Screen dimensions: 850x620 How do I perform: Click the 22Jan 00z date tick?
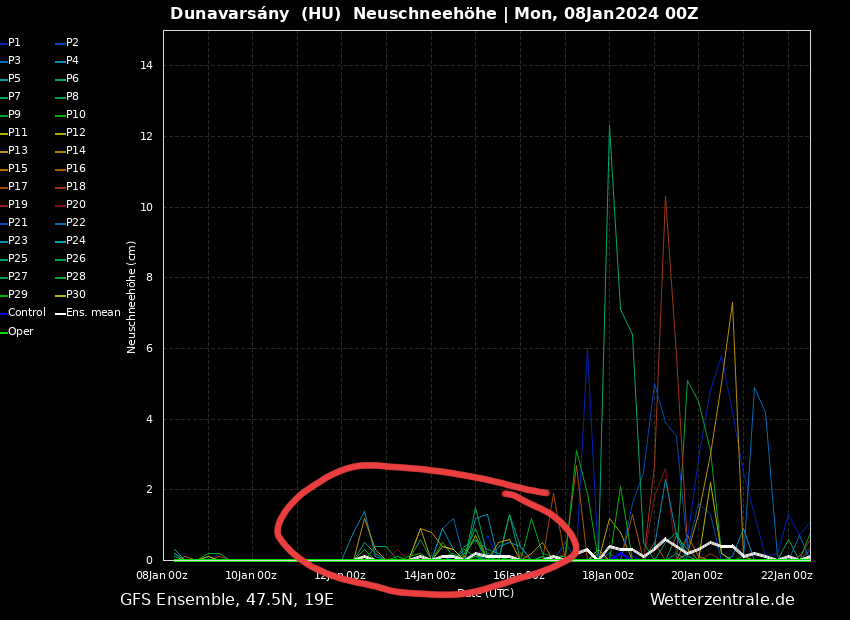click(x=786, y=575)
